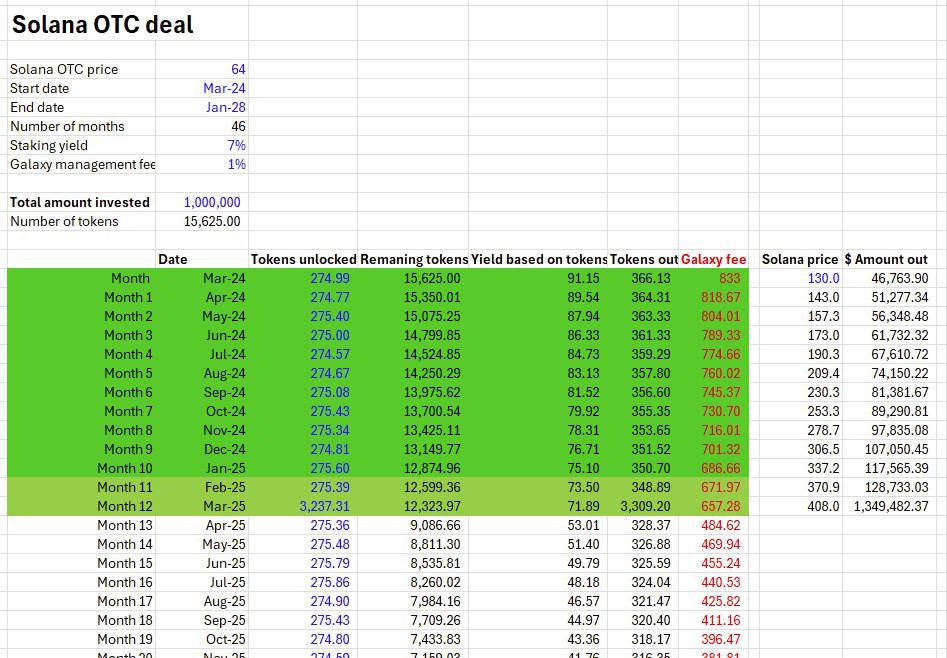Click the Solana price value 253.3
The image size is (947, 658).
point(823,411)
